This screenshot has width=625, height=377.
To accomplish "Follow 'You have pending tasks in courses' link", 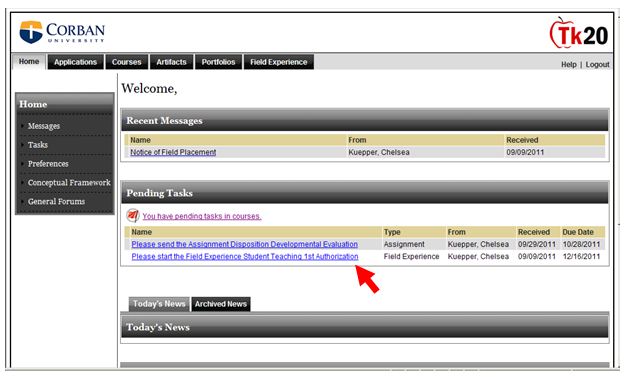I will click(202, 216).
